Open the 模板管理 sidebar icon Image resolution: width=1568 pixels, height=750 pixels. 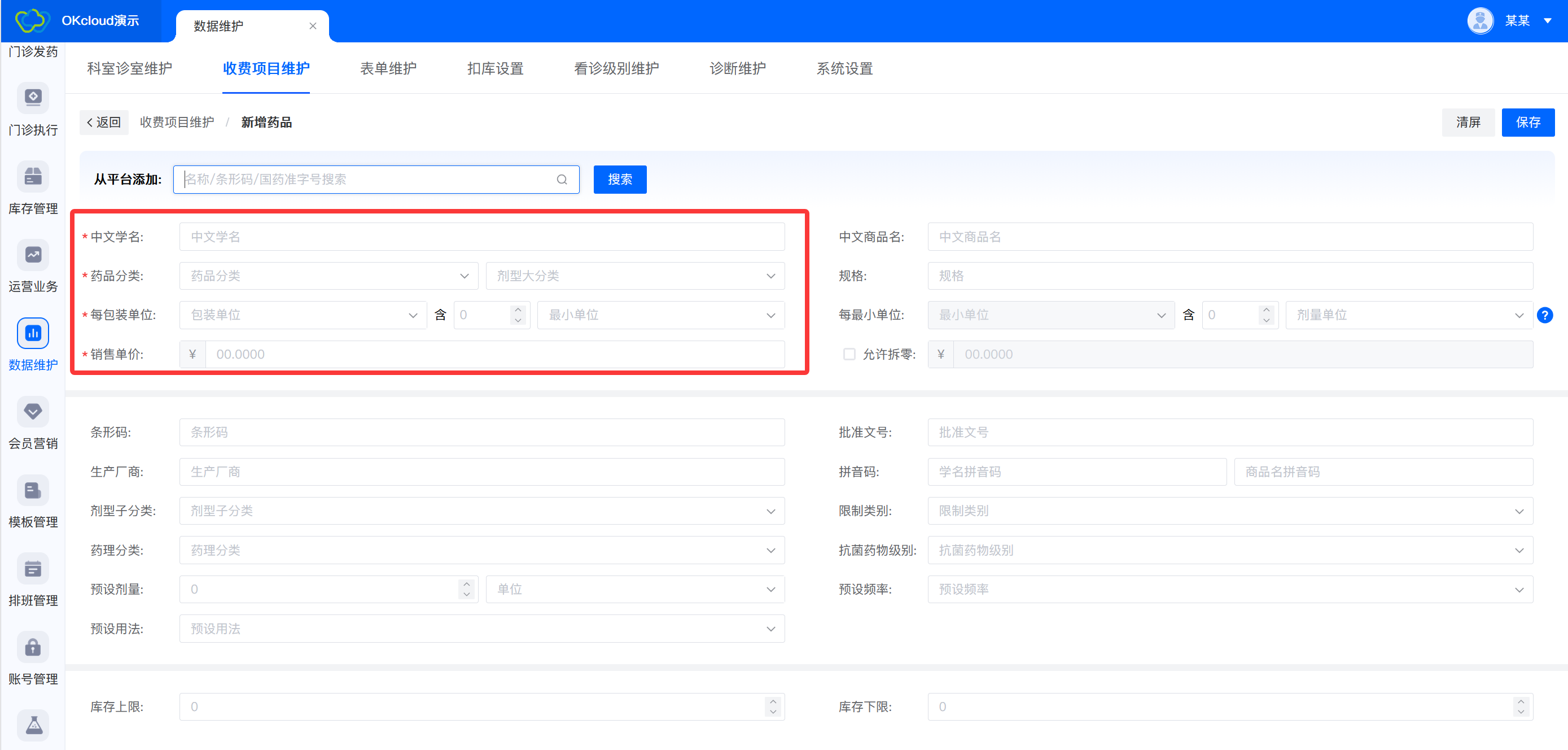(x=33, y=490)
